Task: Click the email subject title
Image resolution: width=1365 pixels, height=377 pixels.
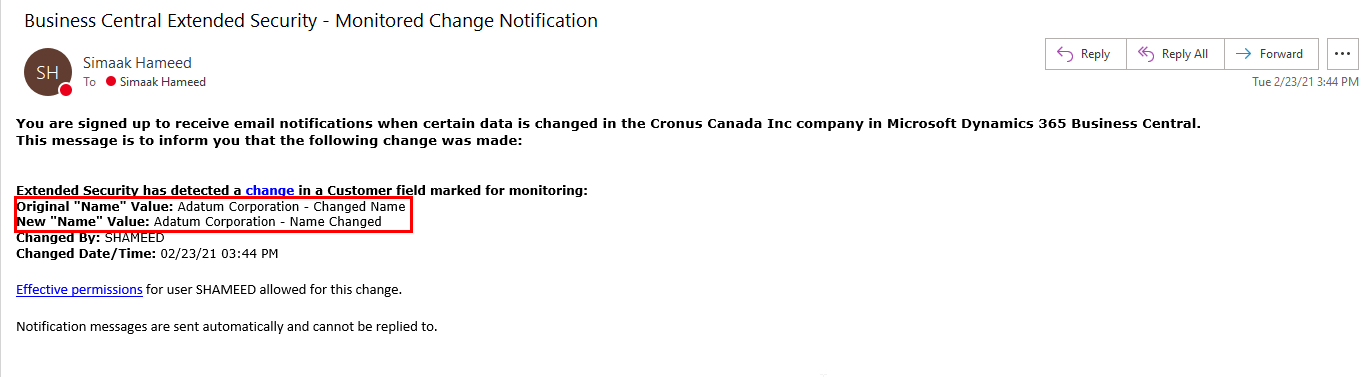Action: pyautogui.click(x=311, y=20)
